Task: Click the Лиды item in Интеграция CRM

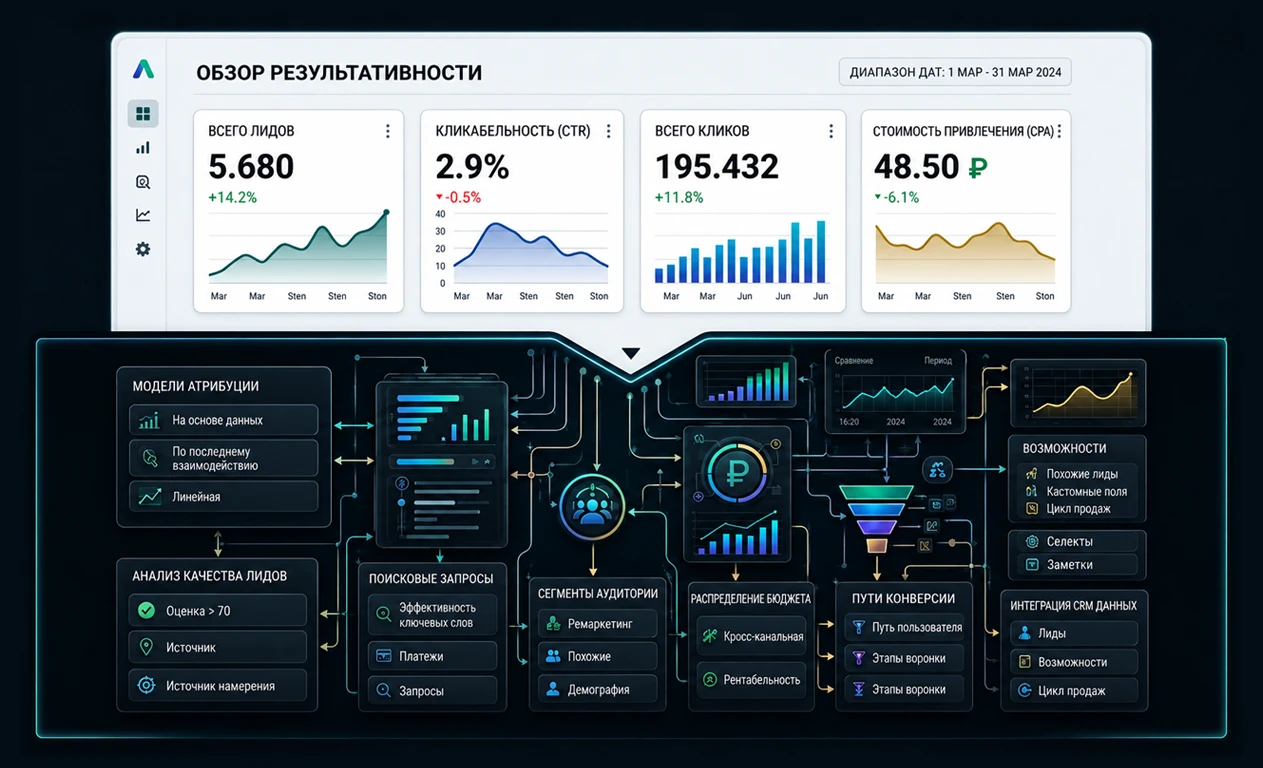Action: (1073, 633)
